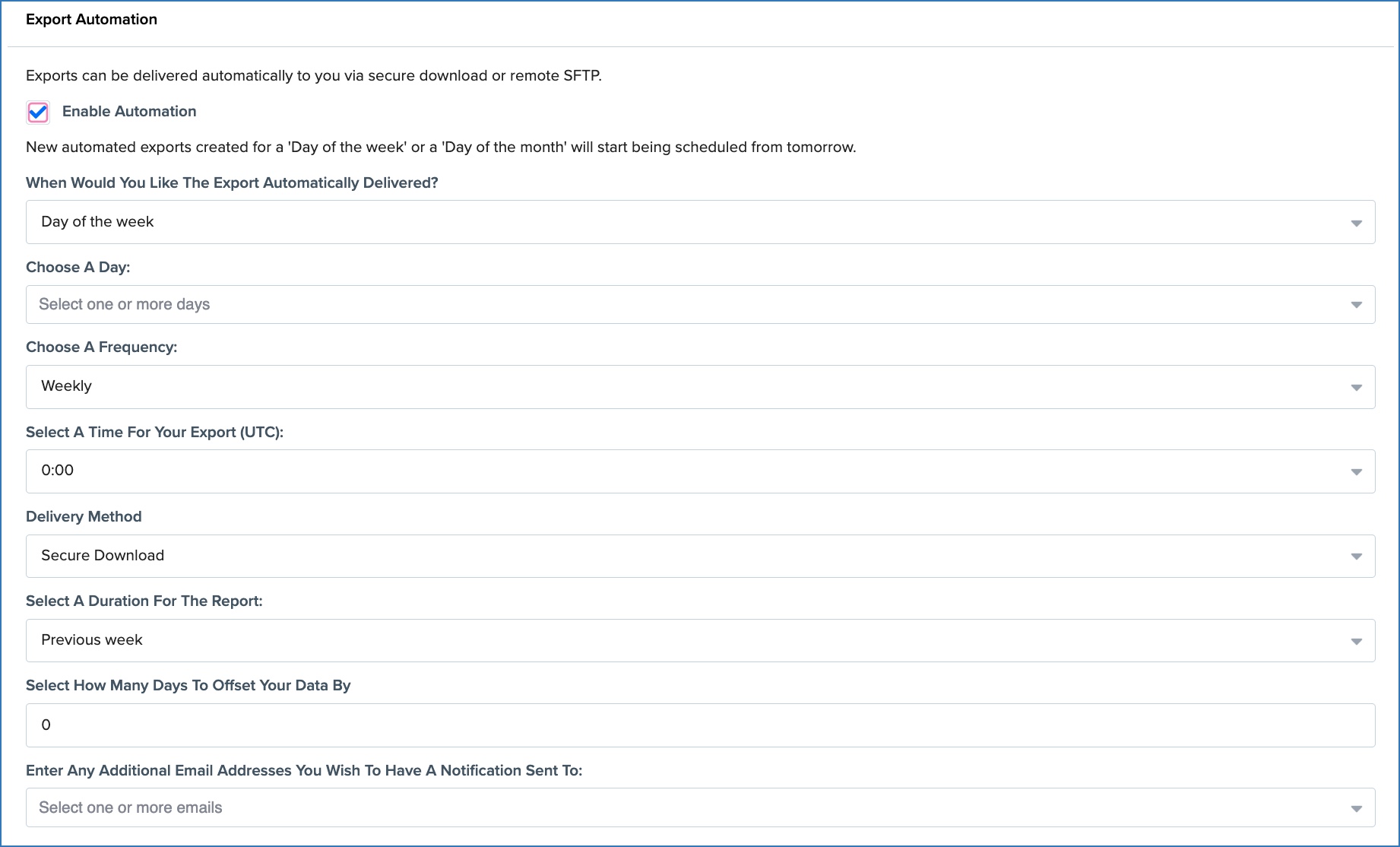Click the Export Automation section heading
Screen dimensions: 1400x847
(91, 20)
